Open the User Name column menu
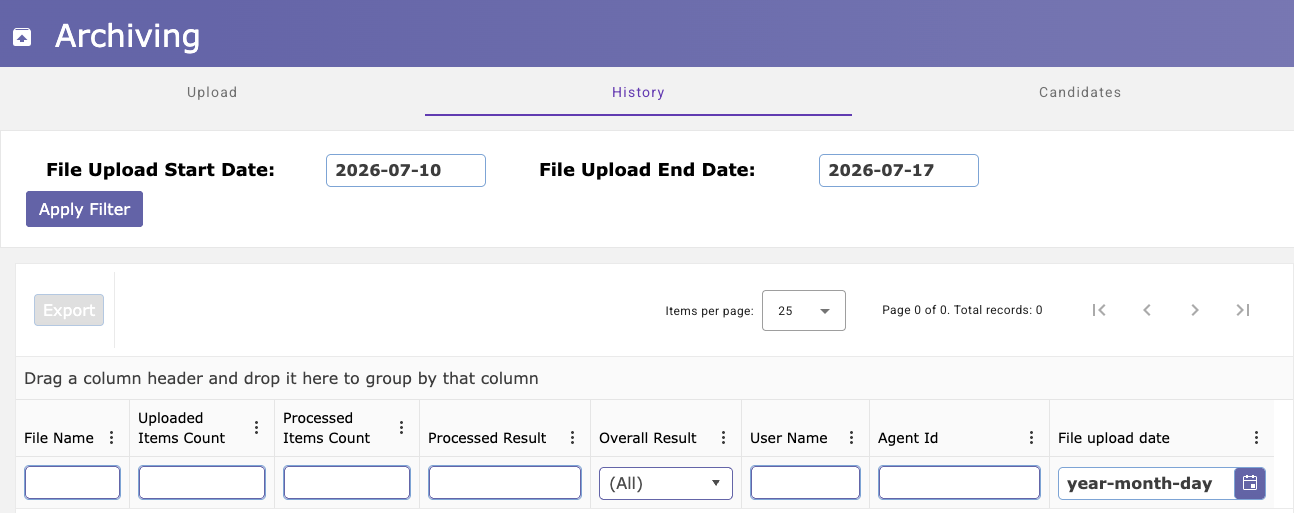 coord(851,438)
